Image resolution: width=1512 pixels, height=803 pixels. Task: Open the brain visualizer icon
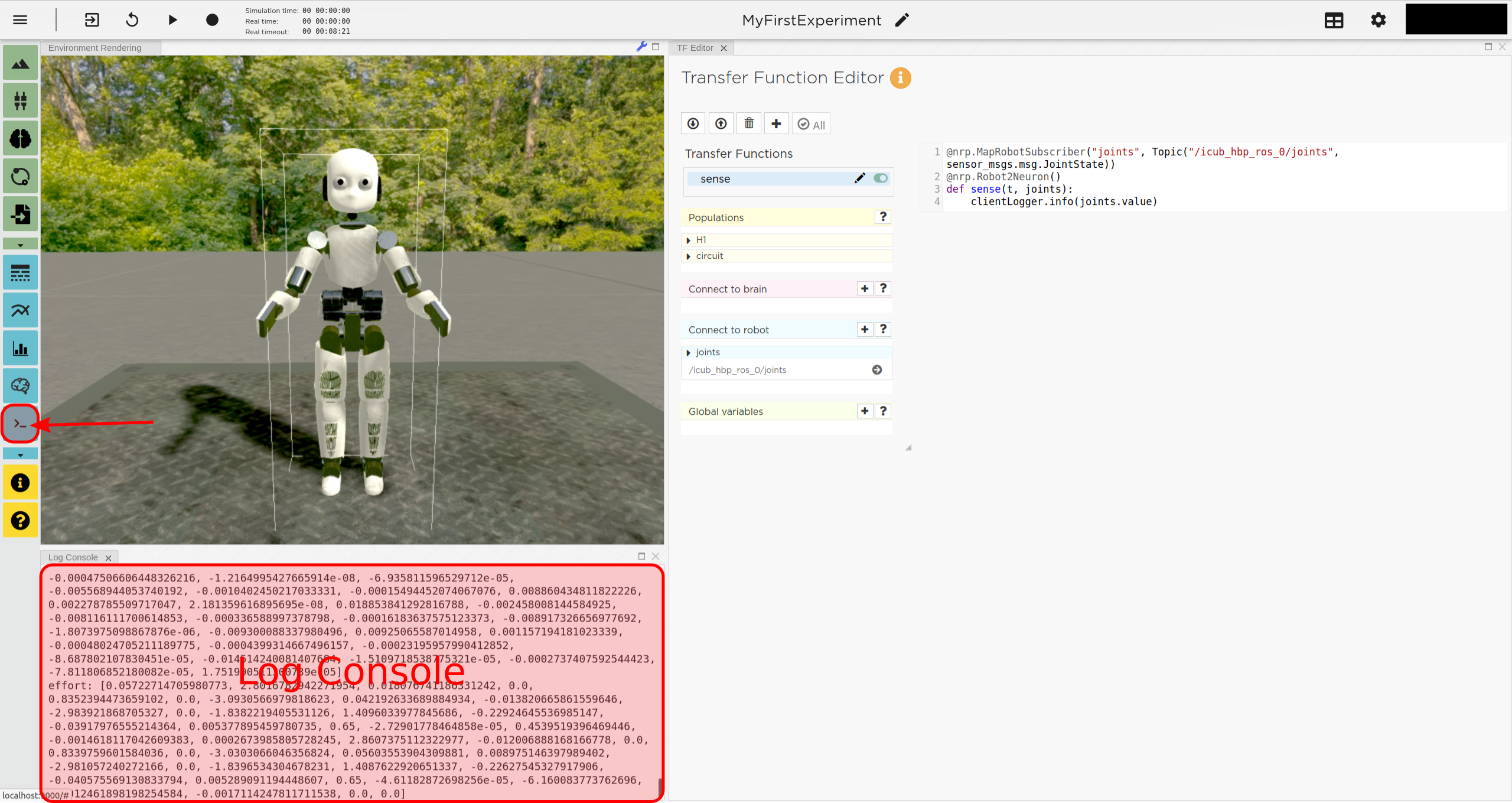click(x=21, y=138)
